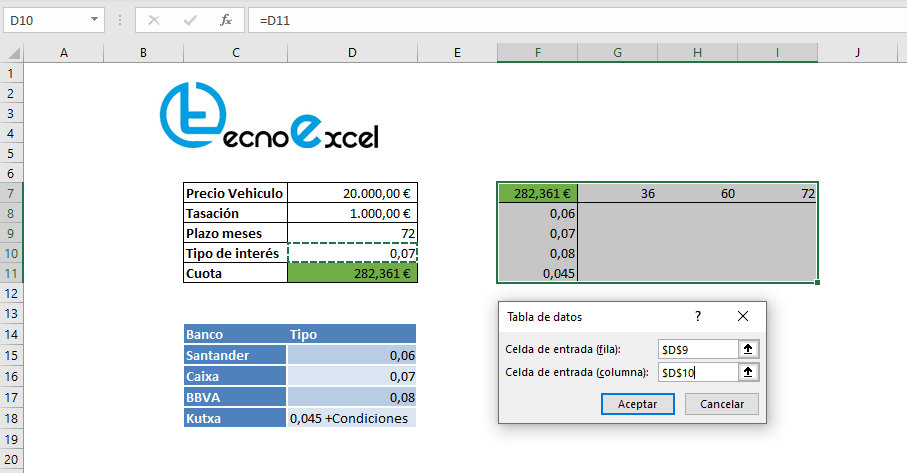Click Caixa rate cell D16 with 0,07
Screen dimensions: 907x473
[x=352, y=376]
